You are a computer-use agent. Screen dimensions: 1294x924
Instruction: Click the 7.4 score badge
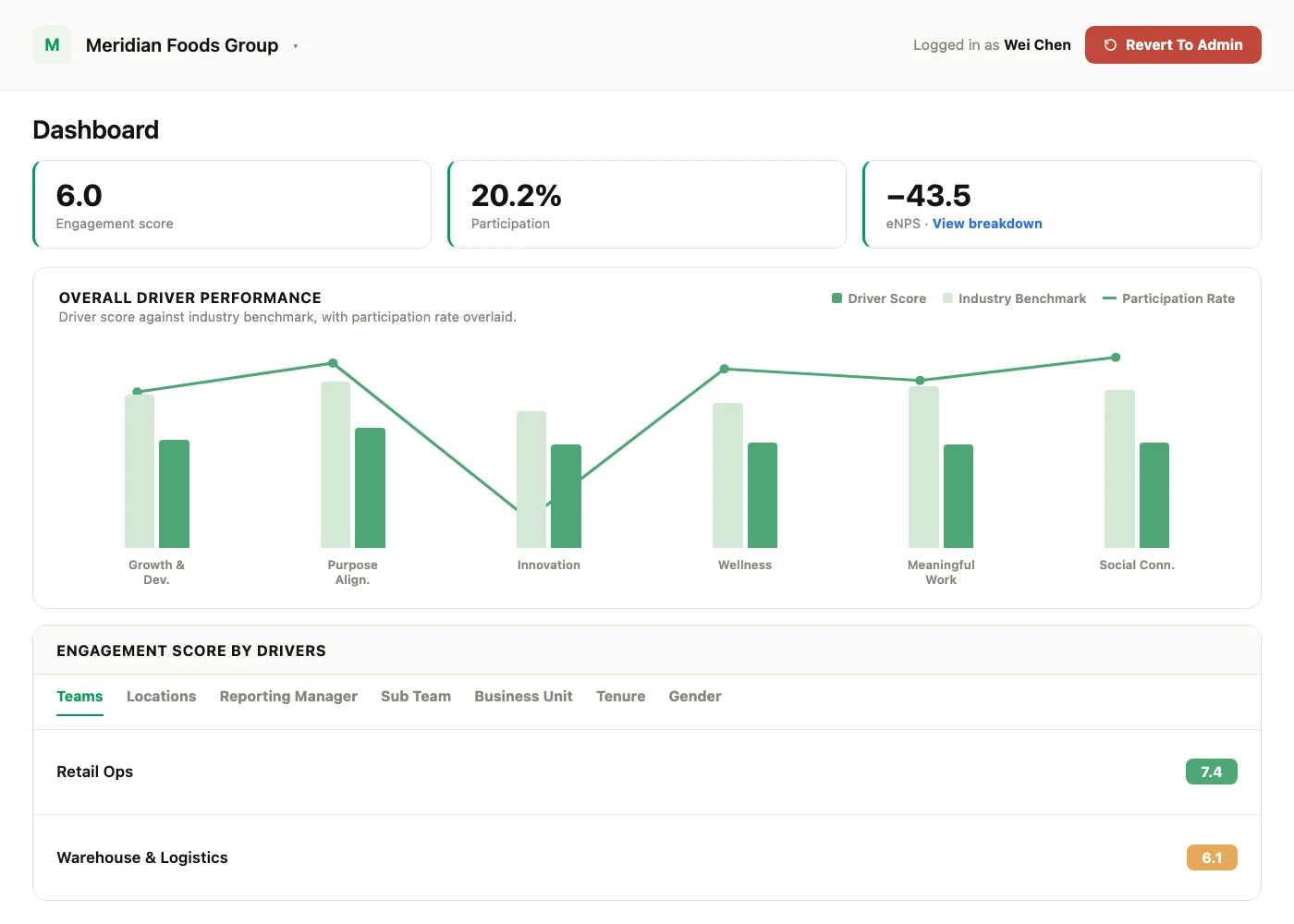coord(1211,772)
